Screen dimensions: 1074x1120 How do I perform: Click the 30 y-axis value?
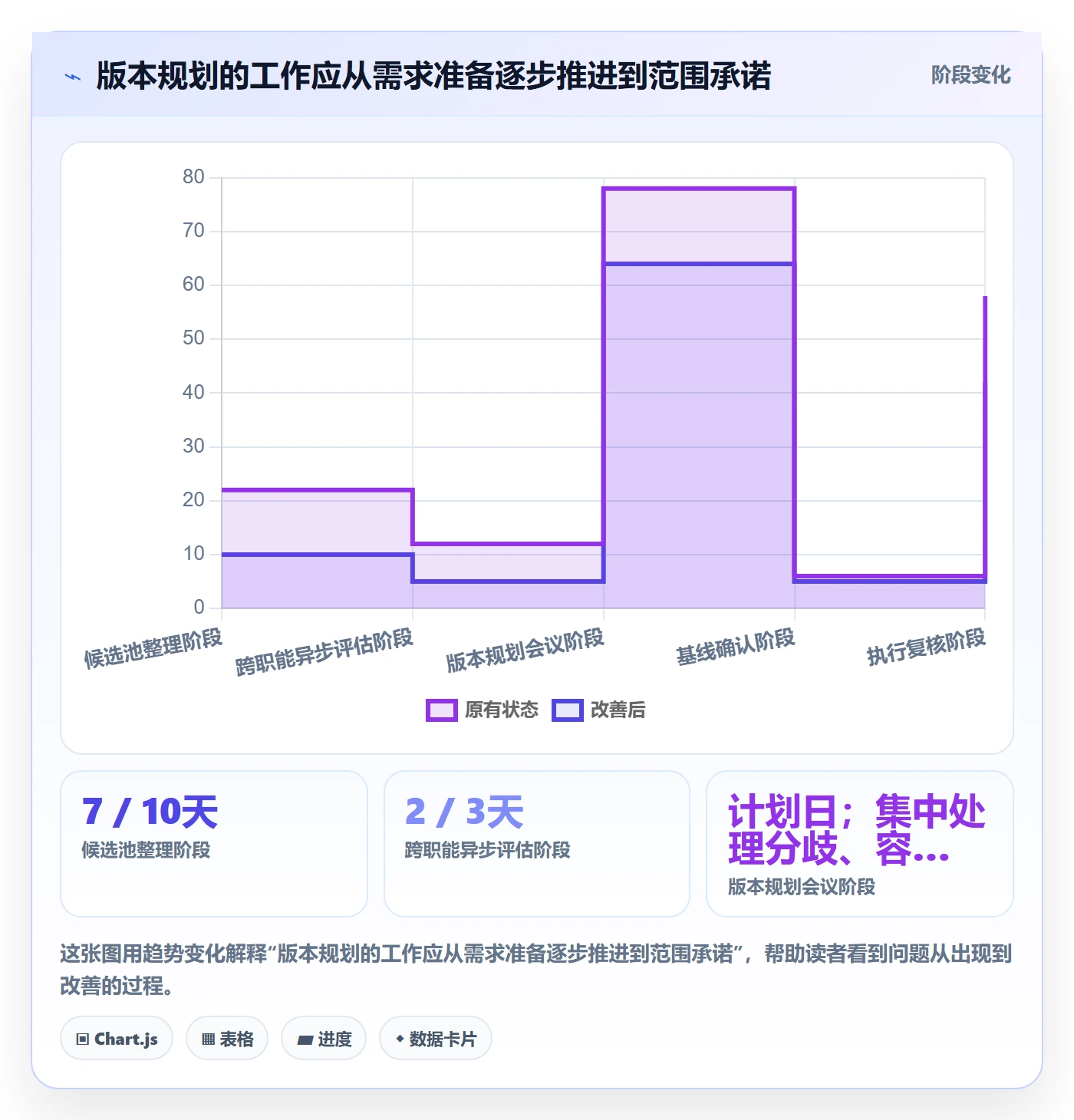(193, 446)
